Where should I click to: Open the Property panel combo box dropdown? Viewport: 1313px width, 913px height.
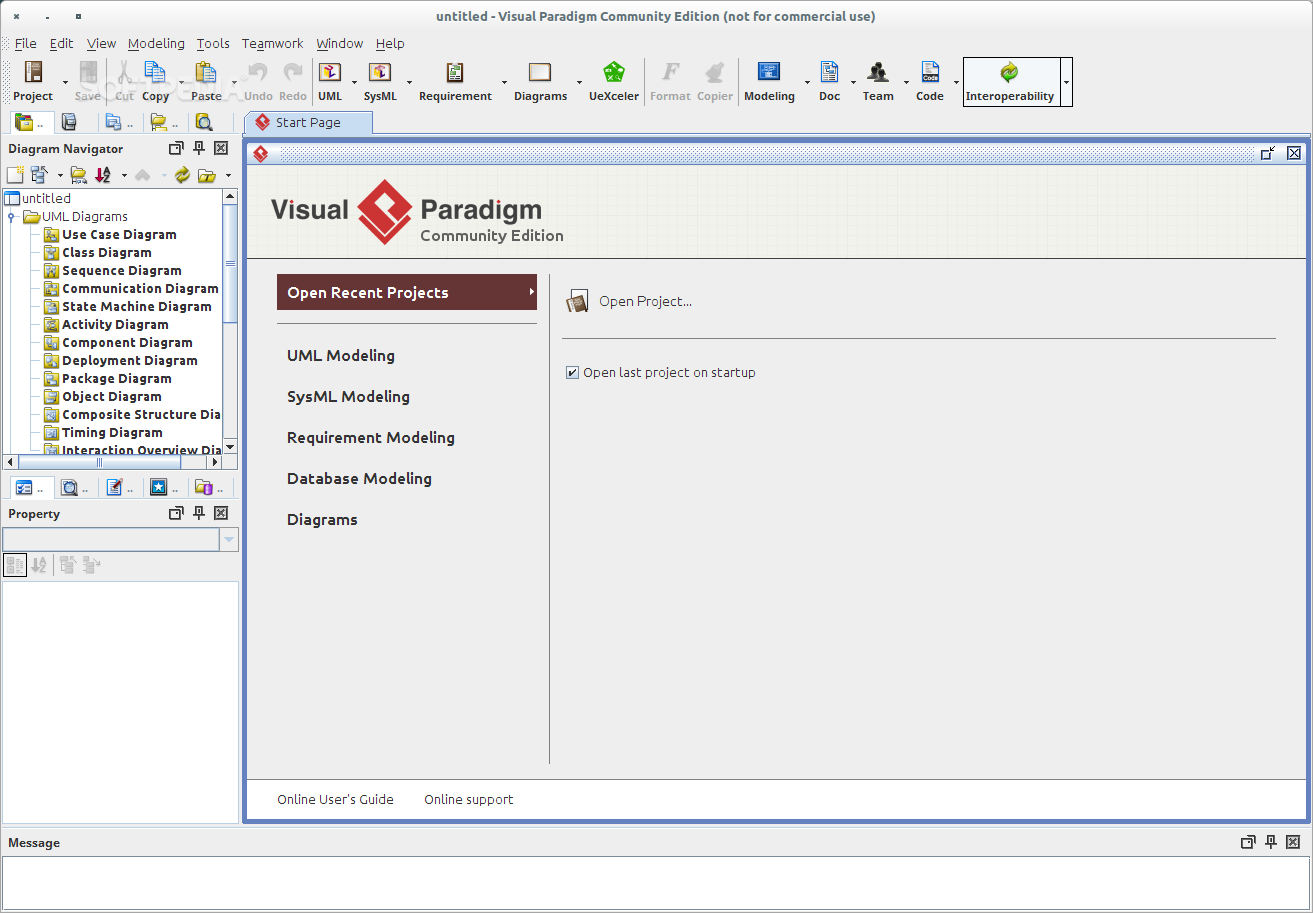(229, 540)
